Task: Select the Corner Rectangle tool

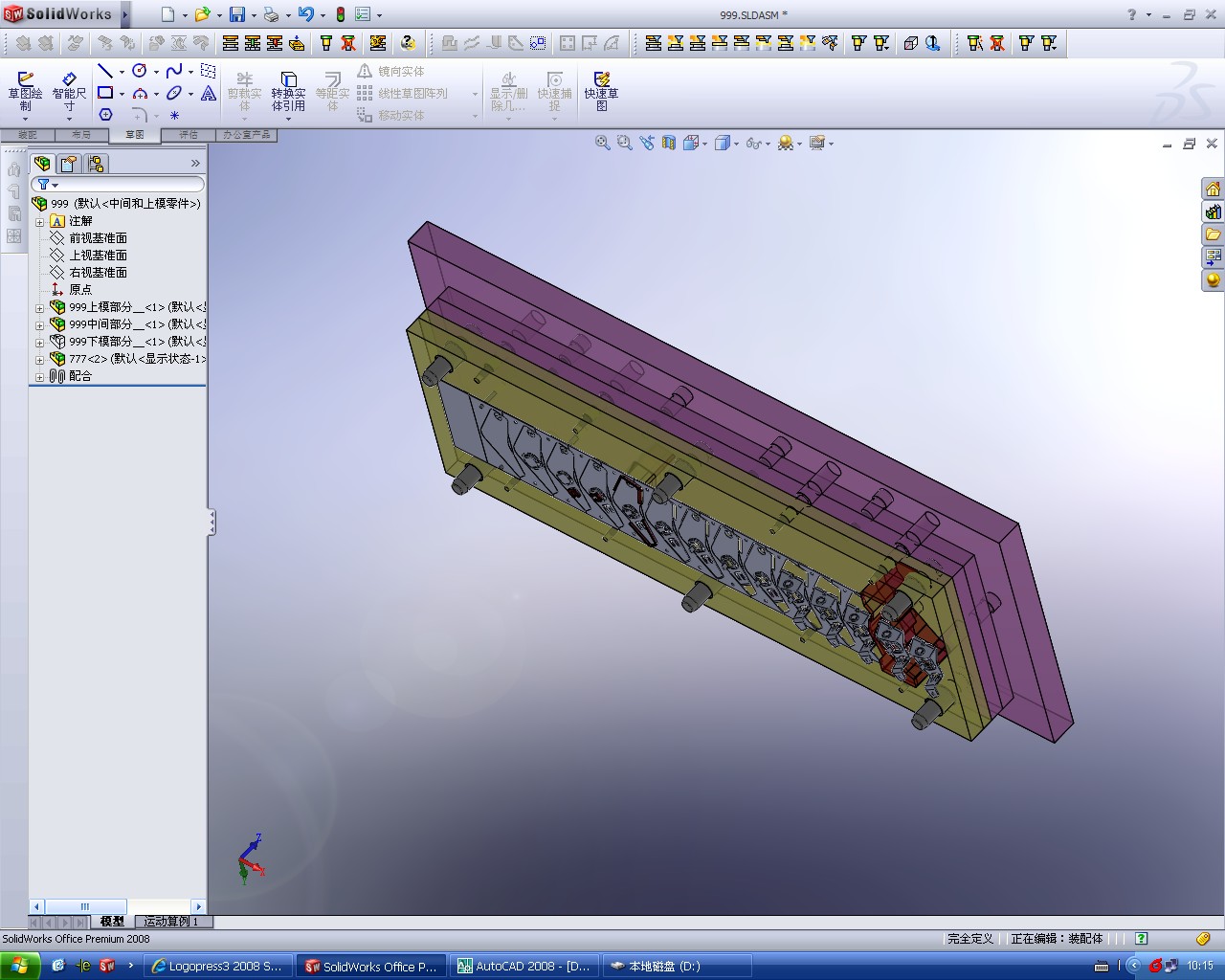Action: [x=105, y=93]
